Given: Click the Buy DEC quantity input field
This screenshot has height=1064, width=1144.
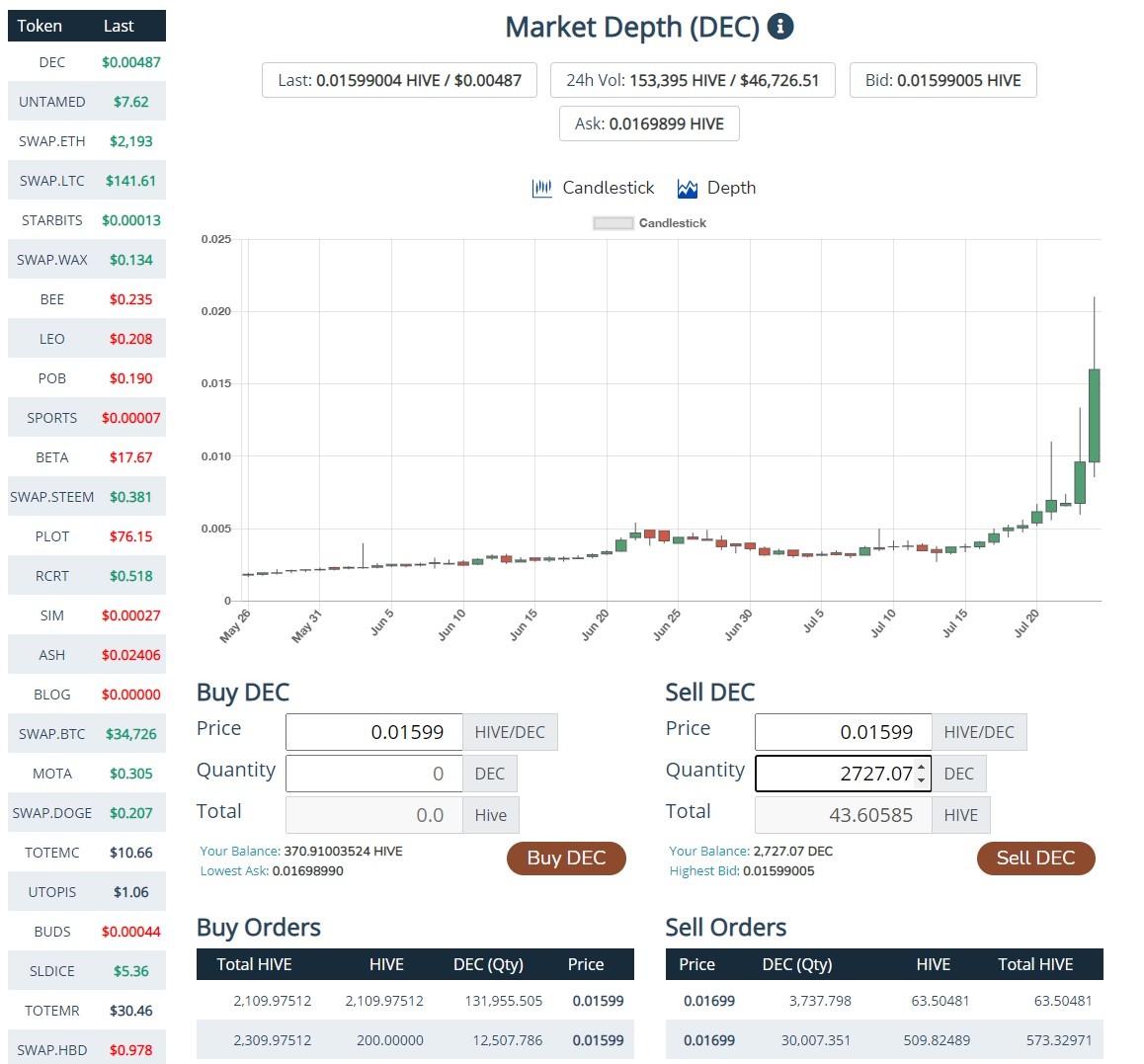Looking at the screenshot, I should 374,774.
